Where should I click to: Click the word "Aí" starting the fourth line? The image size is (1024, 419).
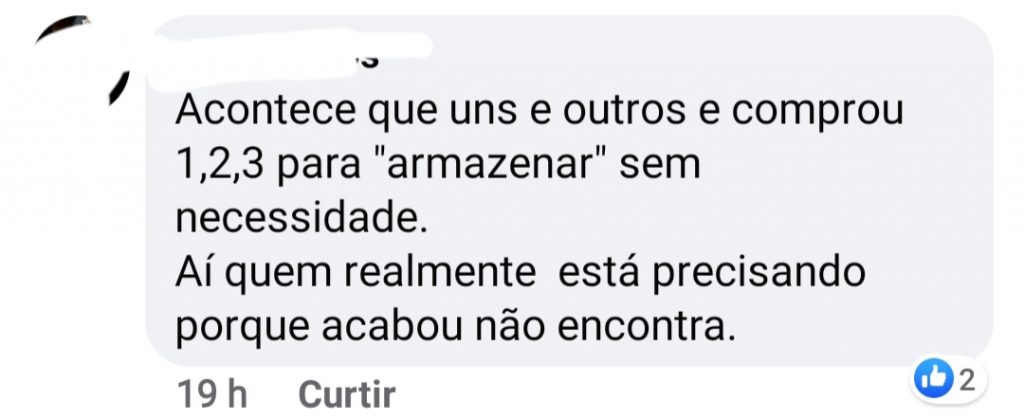click(x=195, y=272)
